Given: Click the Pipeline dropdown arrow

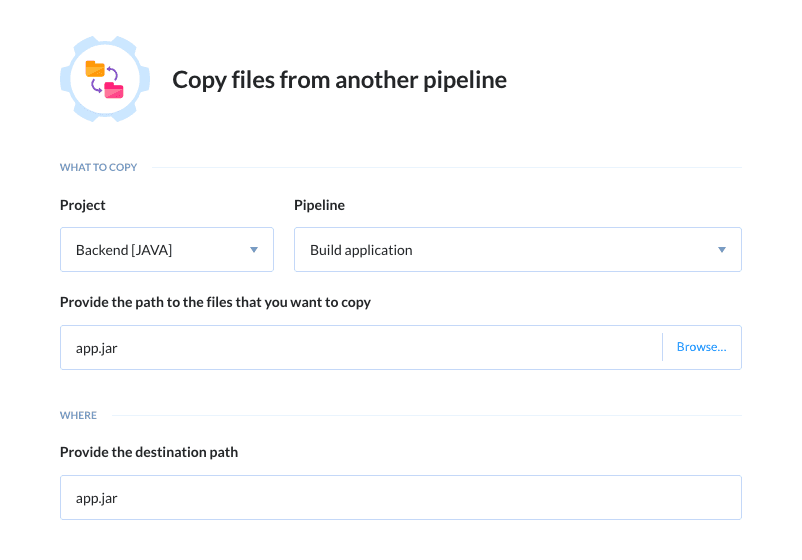Looking at the screenshot, I should pos(722,250).
